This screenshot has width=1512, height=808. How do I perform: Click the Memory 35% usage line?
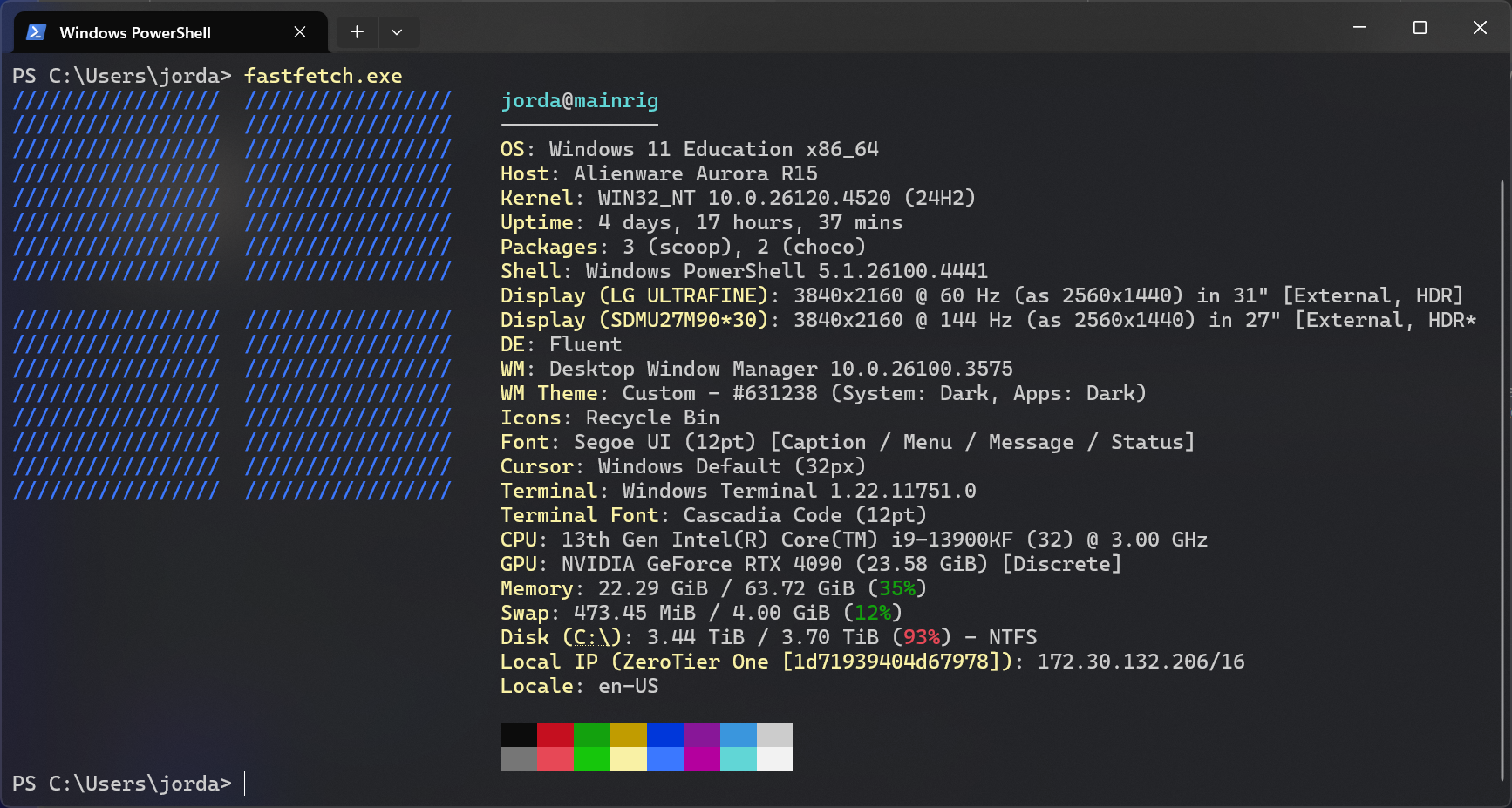714,588
